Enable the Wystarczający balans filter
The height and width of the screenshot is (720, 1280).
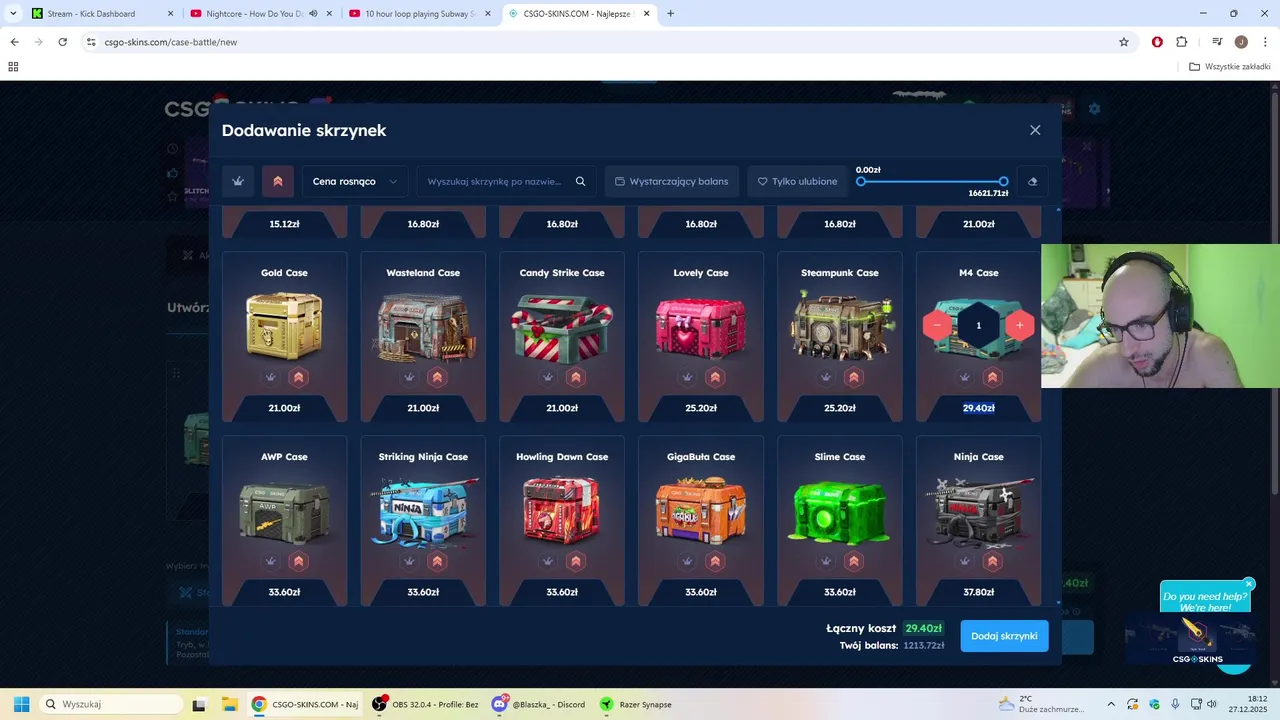click(x=672, y=181)
